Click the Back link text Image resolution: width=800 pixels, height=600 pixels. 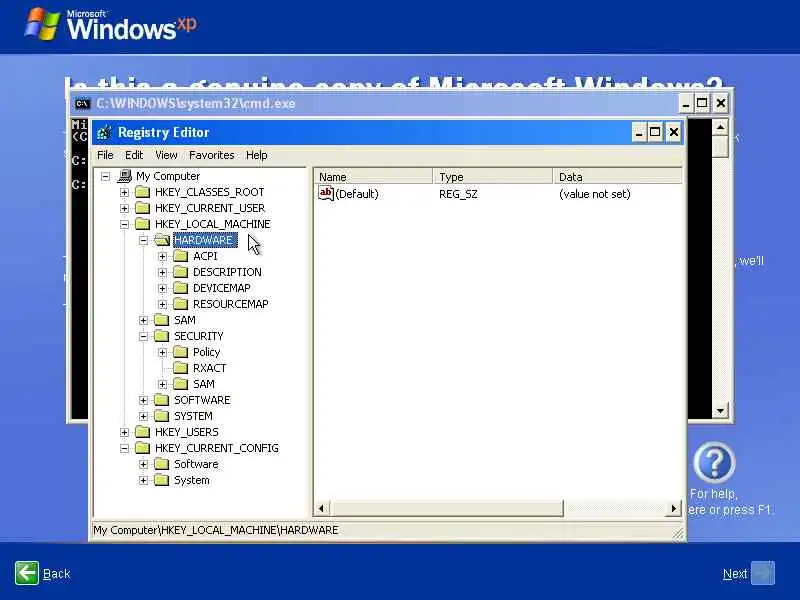[x=57, y=574]
